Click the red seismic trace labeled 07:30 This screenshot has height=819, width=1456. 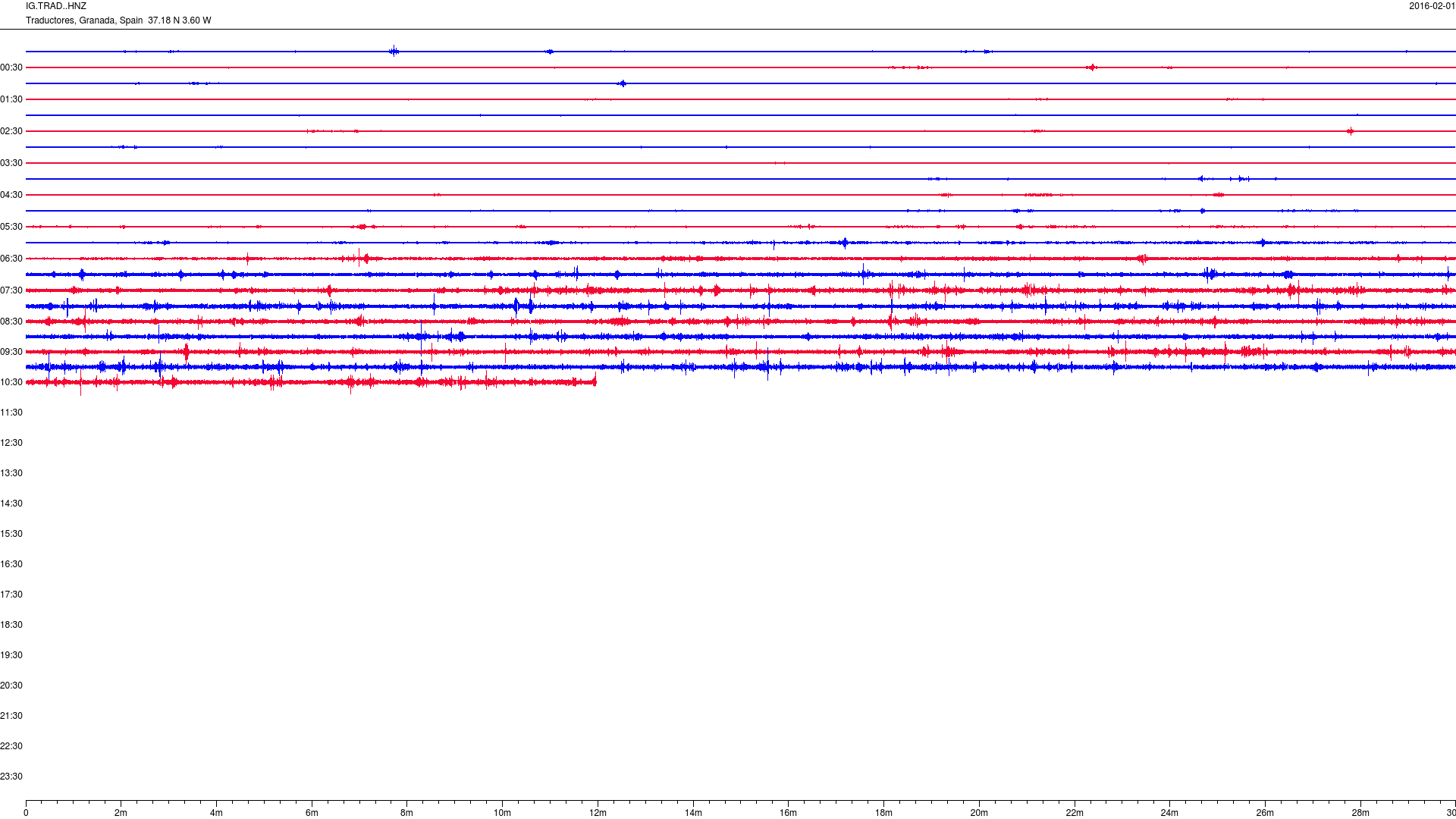(x=741, y=290)
